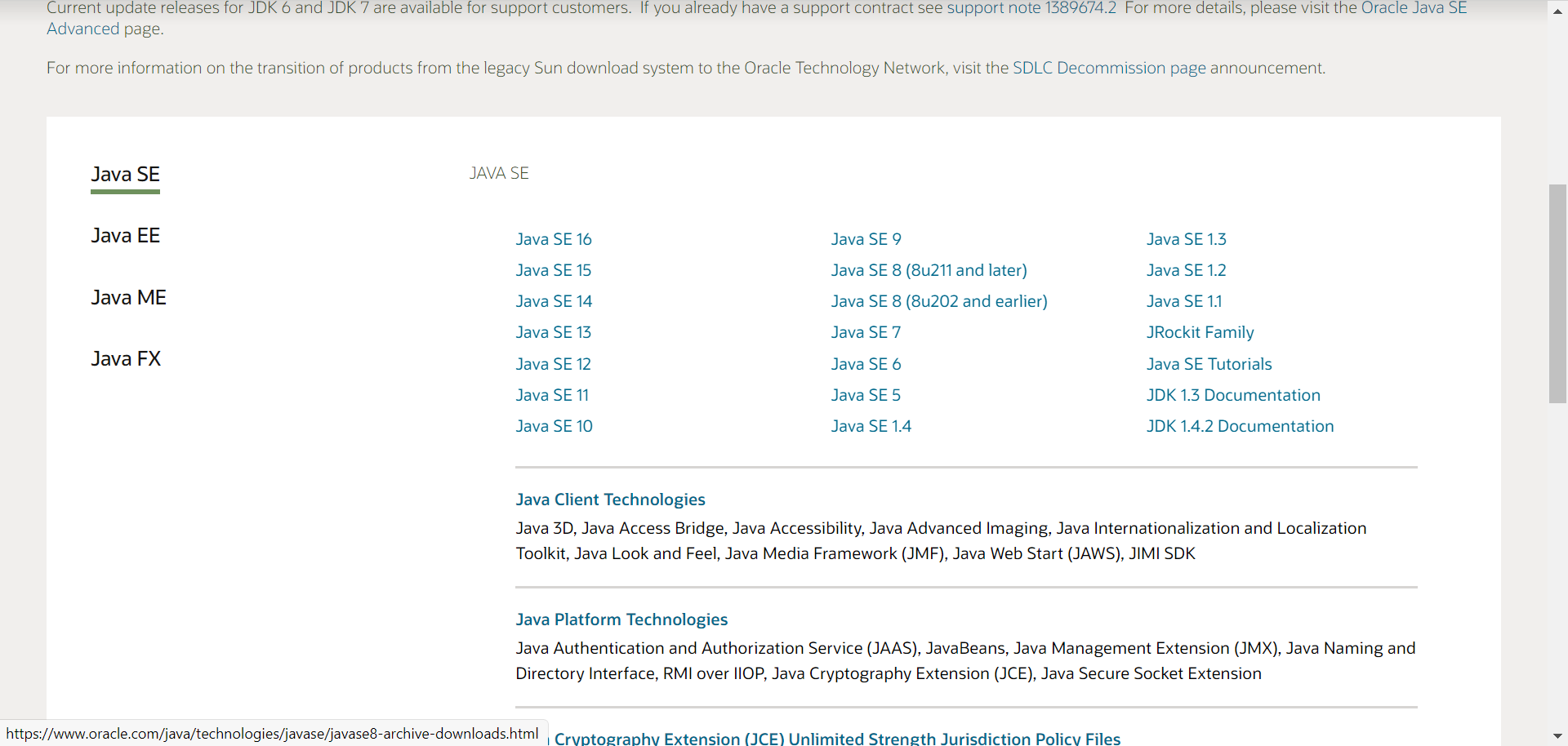Open the Java Platform Technologies heading link
This screenshot has height=746, width=1568.
[x=621, y=619]
